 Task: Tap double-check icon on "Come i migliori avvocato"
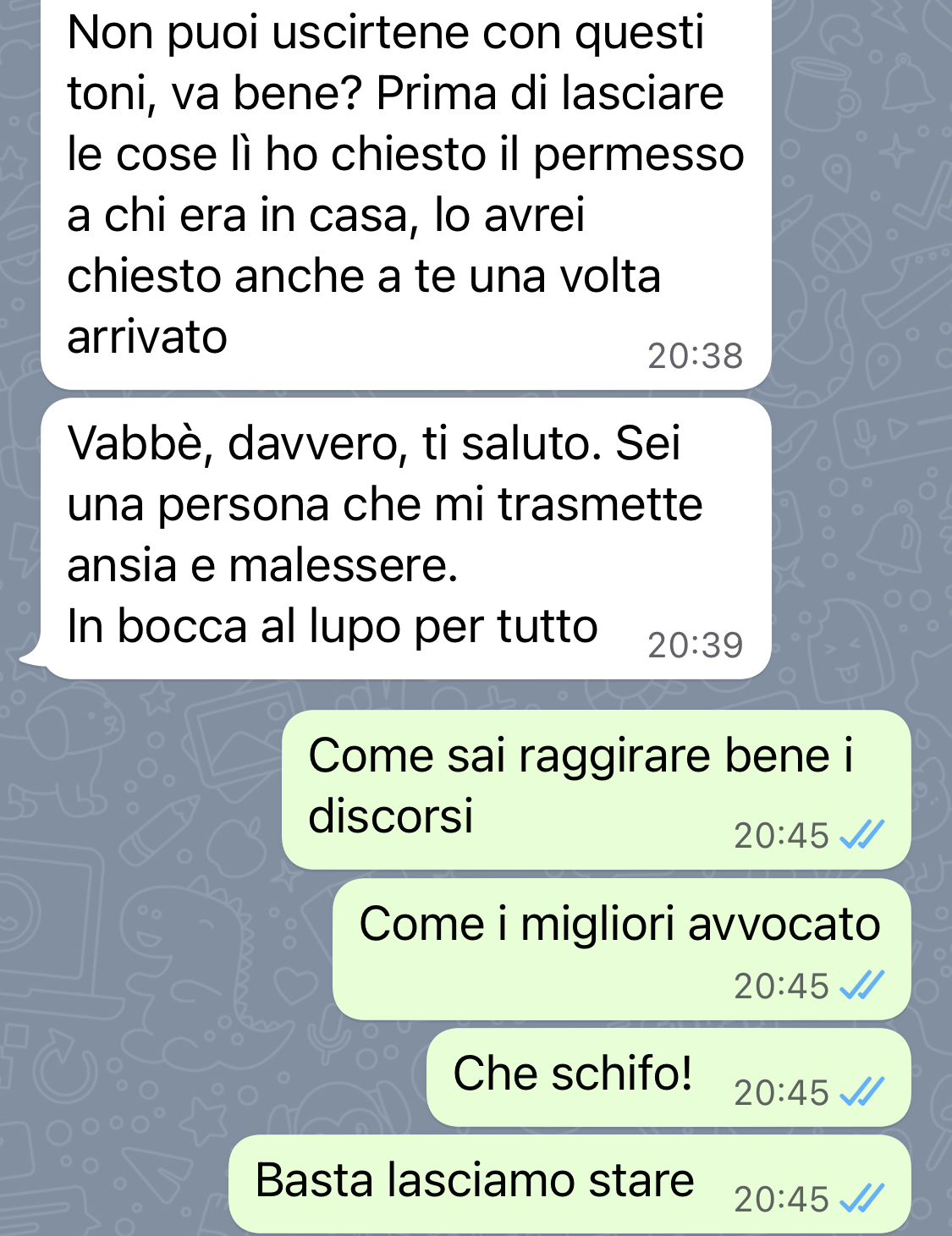click(861, 986)
